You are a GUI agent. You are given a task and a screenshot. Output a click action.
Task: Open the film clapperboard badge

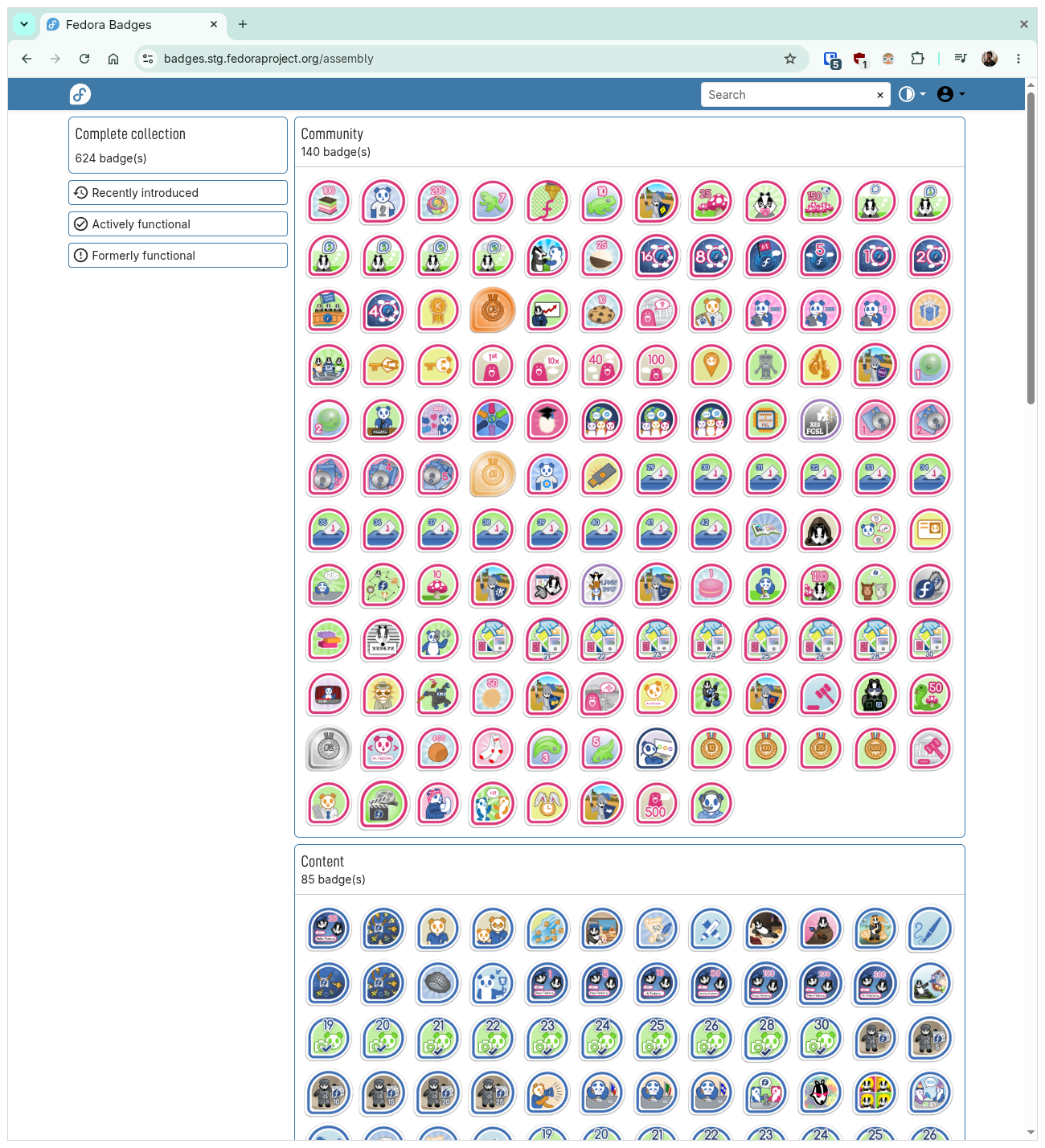point(383,803)
